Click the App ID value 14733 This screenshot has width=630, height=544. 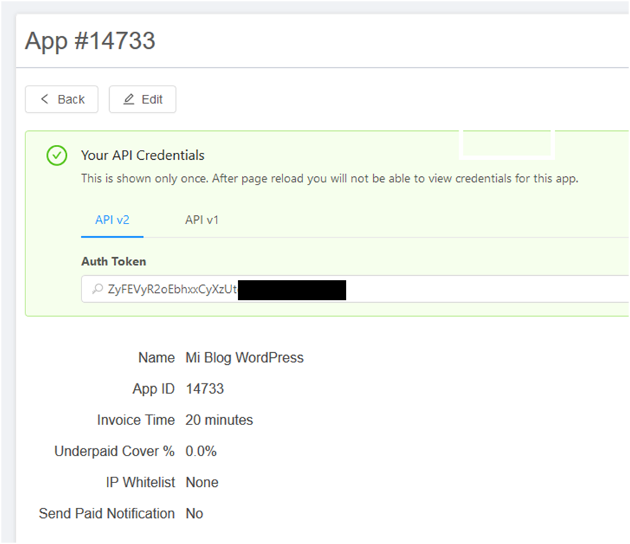[x=205, y=389]
